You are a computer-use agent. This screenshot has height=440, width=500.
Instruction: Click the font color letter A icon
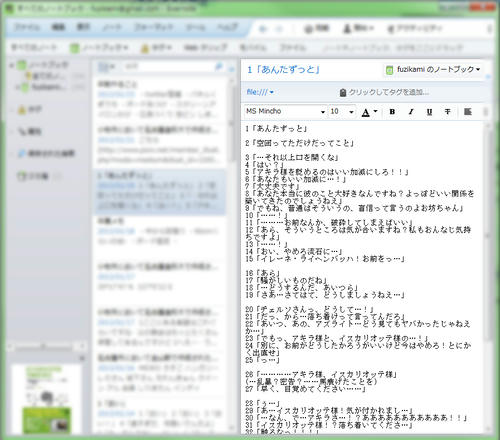click(x=366, y=113)
